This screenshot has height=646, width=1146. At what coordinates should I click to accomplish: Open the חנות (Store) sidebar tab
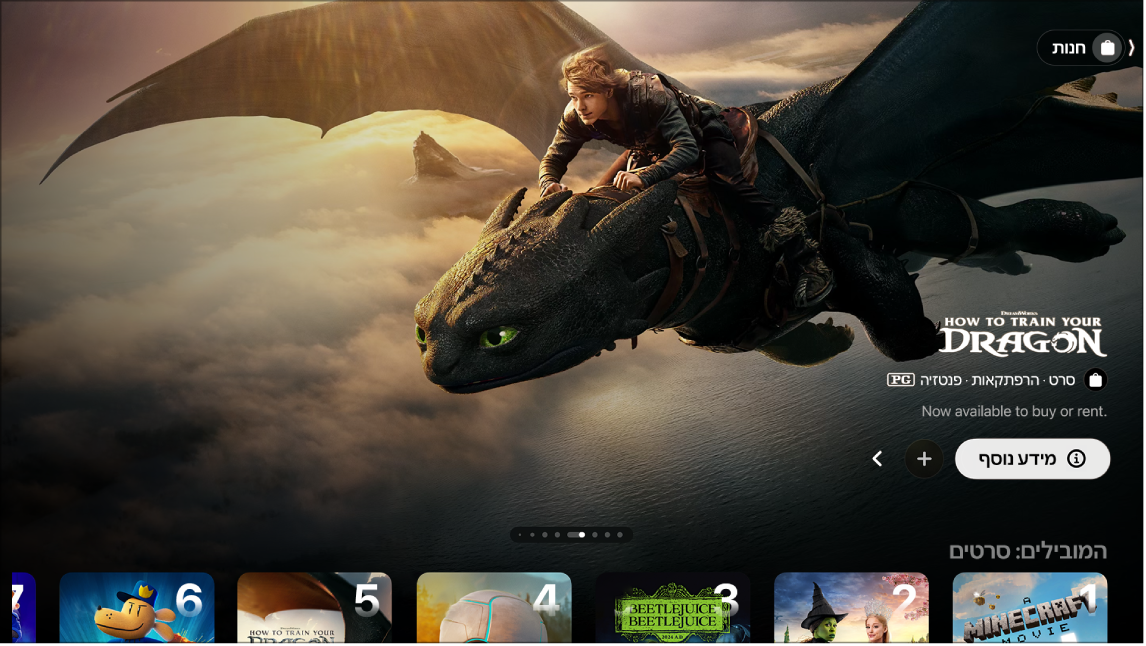(x=1069, y=48)
